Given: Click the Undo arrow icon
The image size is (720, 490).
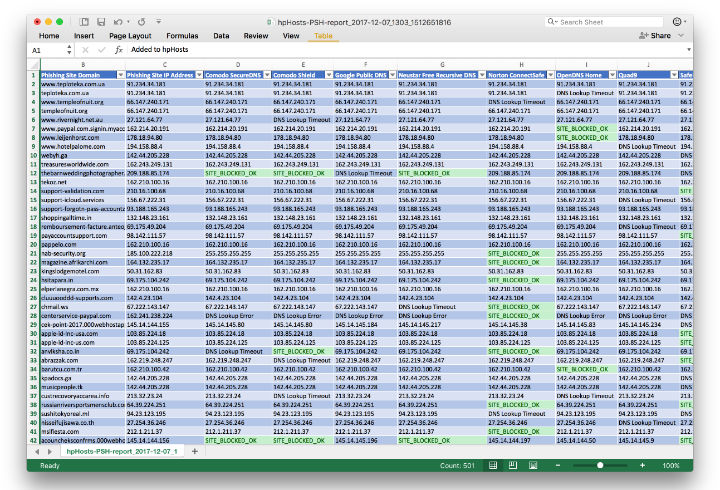Looking at the screenshot, I should [x=118, y=22].
